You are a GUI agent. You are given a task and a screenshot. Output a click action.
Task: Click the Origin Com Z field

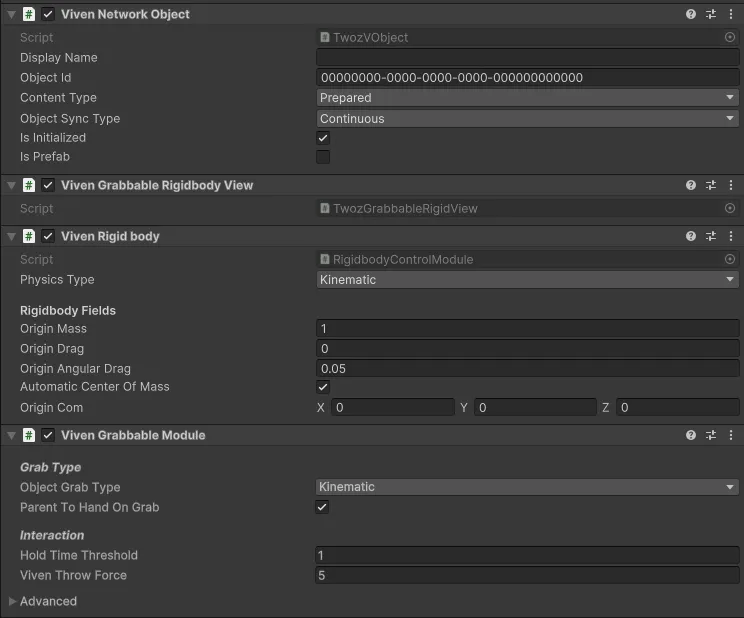pyautogui.click(x=678, y=407)
